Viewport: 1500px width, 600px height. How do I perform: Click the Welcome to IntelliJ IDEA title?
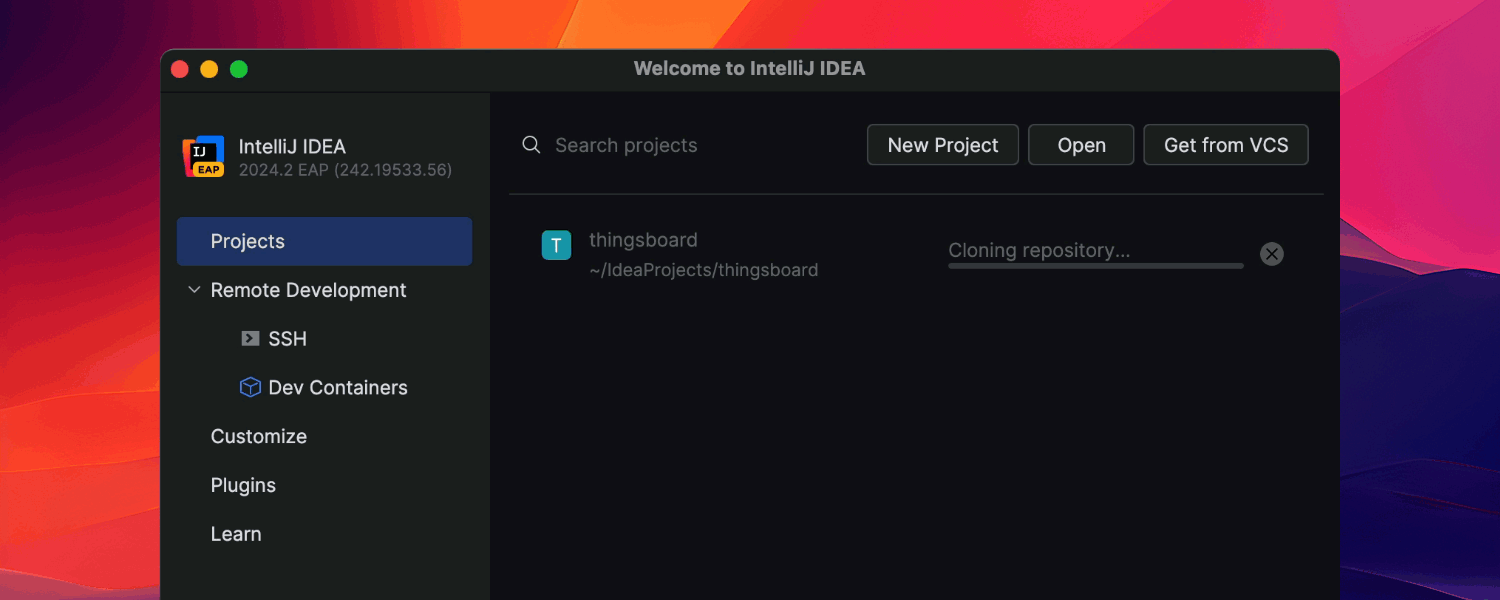coord(749,69)
